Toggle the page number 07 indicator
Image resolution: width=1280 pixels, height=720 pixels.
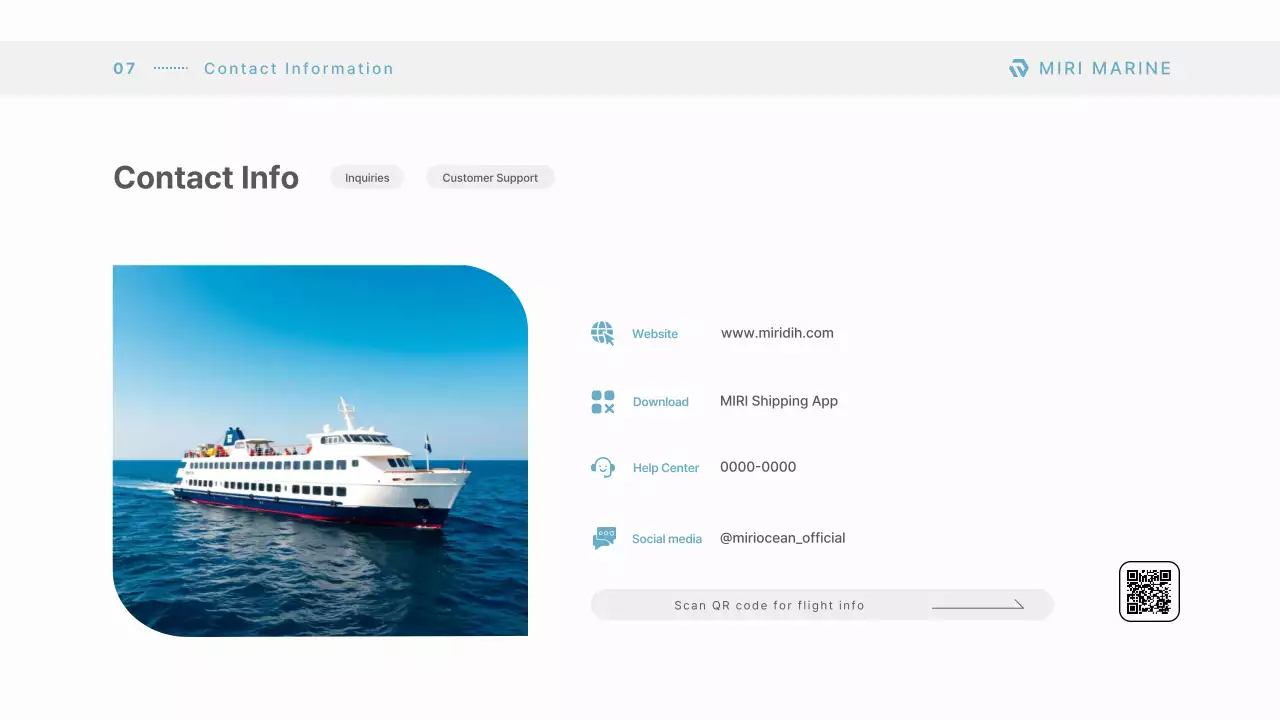[124, 68]
